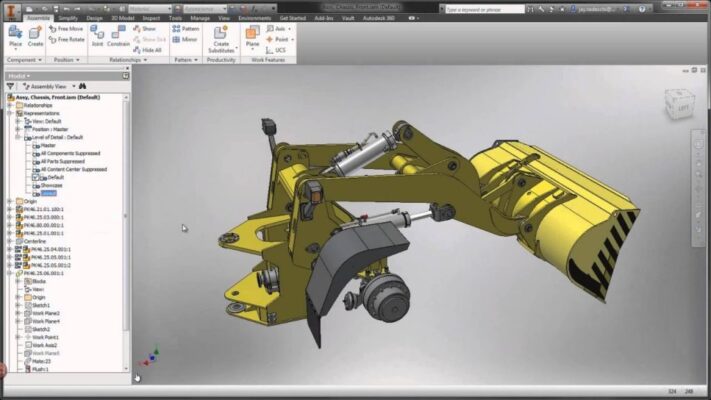
Task: Expand the Relationships folder node
Action: [x=10, y=105]
